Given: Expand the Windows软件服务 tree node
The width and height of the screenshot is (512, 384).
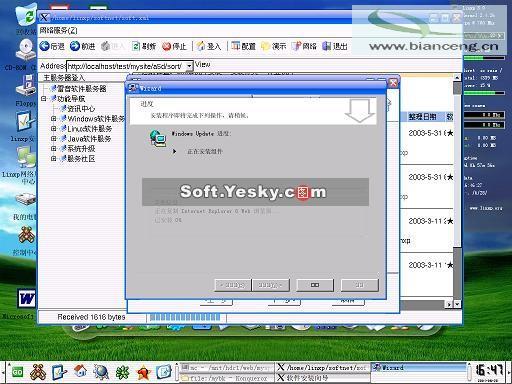Looking at the screenshot, I should pyautogui.click(x=53, y=119).
